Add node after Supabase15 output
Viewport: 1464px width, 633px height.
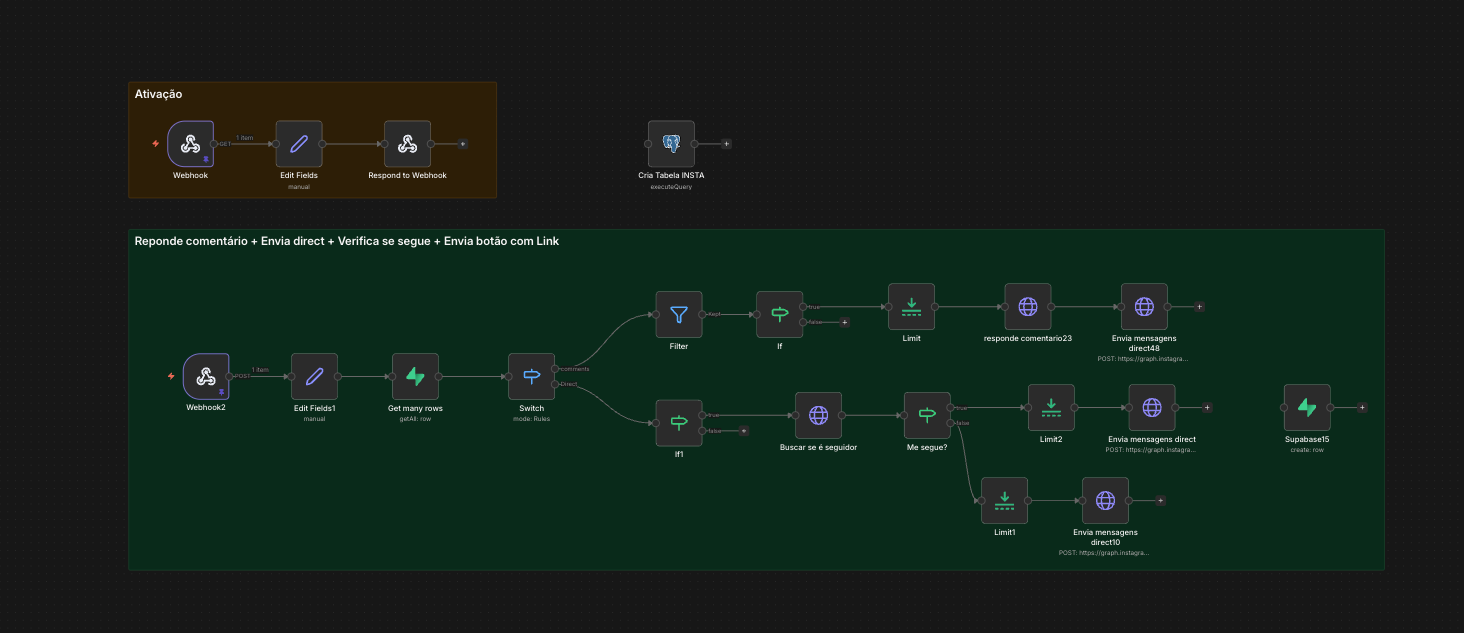point(1362,408)
